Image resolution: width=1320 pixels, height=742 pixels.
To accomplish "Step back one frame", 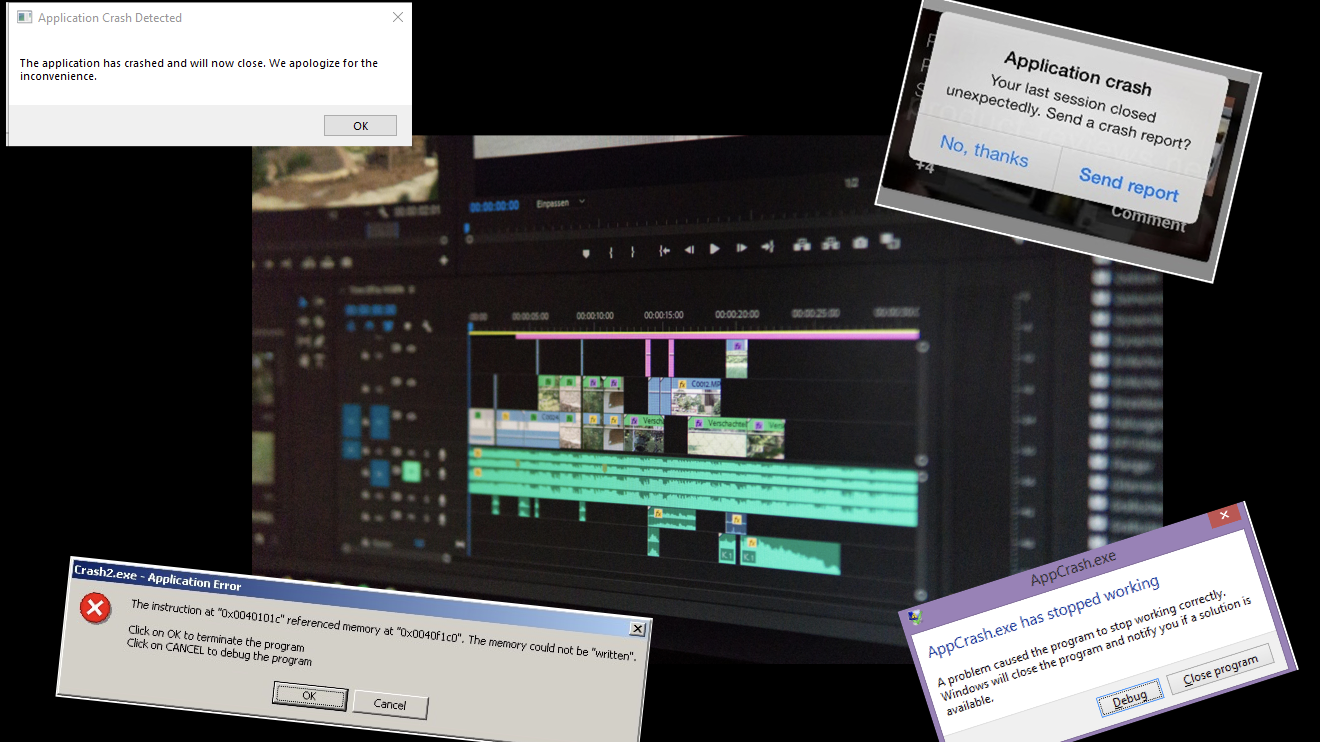I will pyautogui.click(x=689, y=250).
